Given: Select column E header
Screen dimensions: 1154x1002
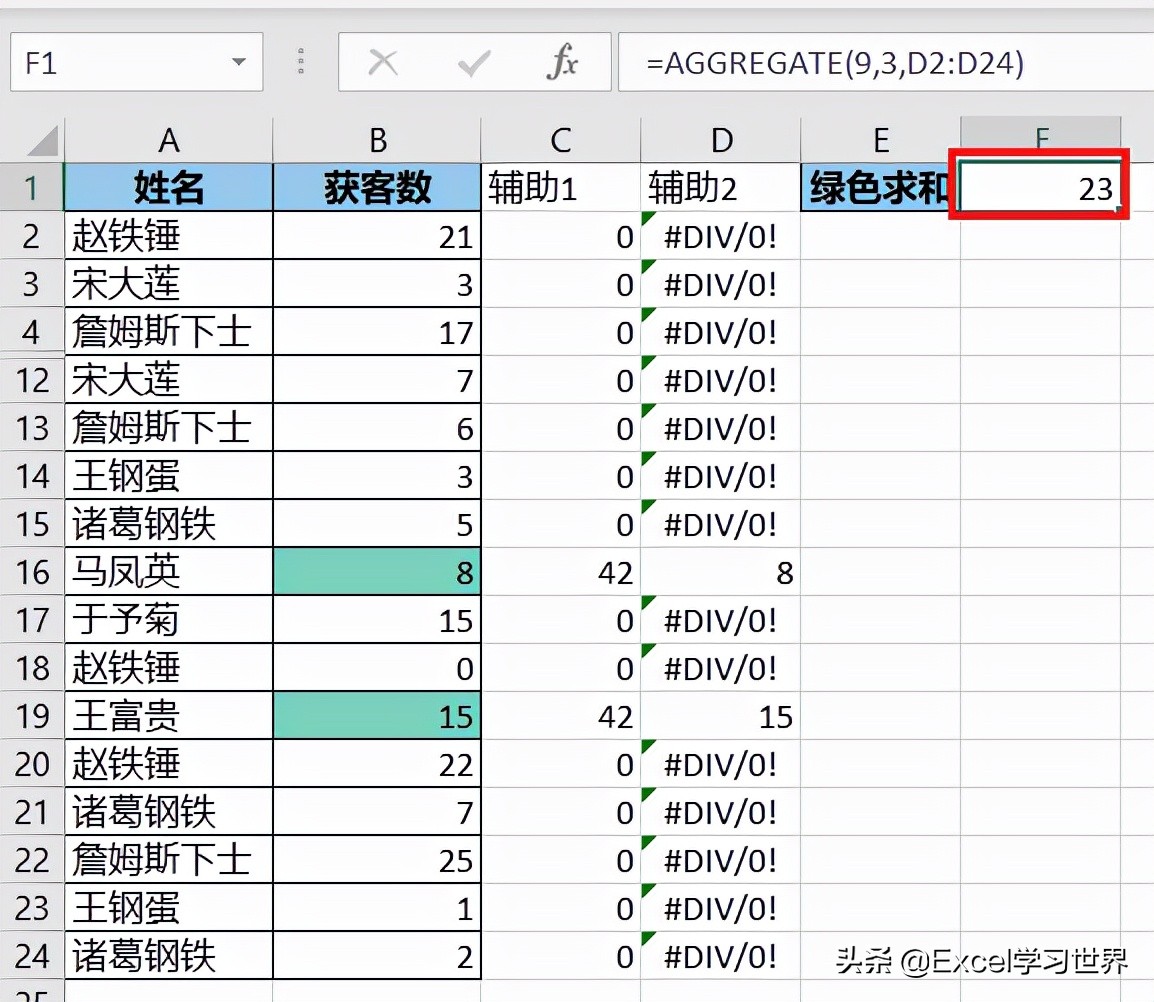Looking at the screenshot, I should (x=880, y=140).
